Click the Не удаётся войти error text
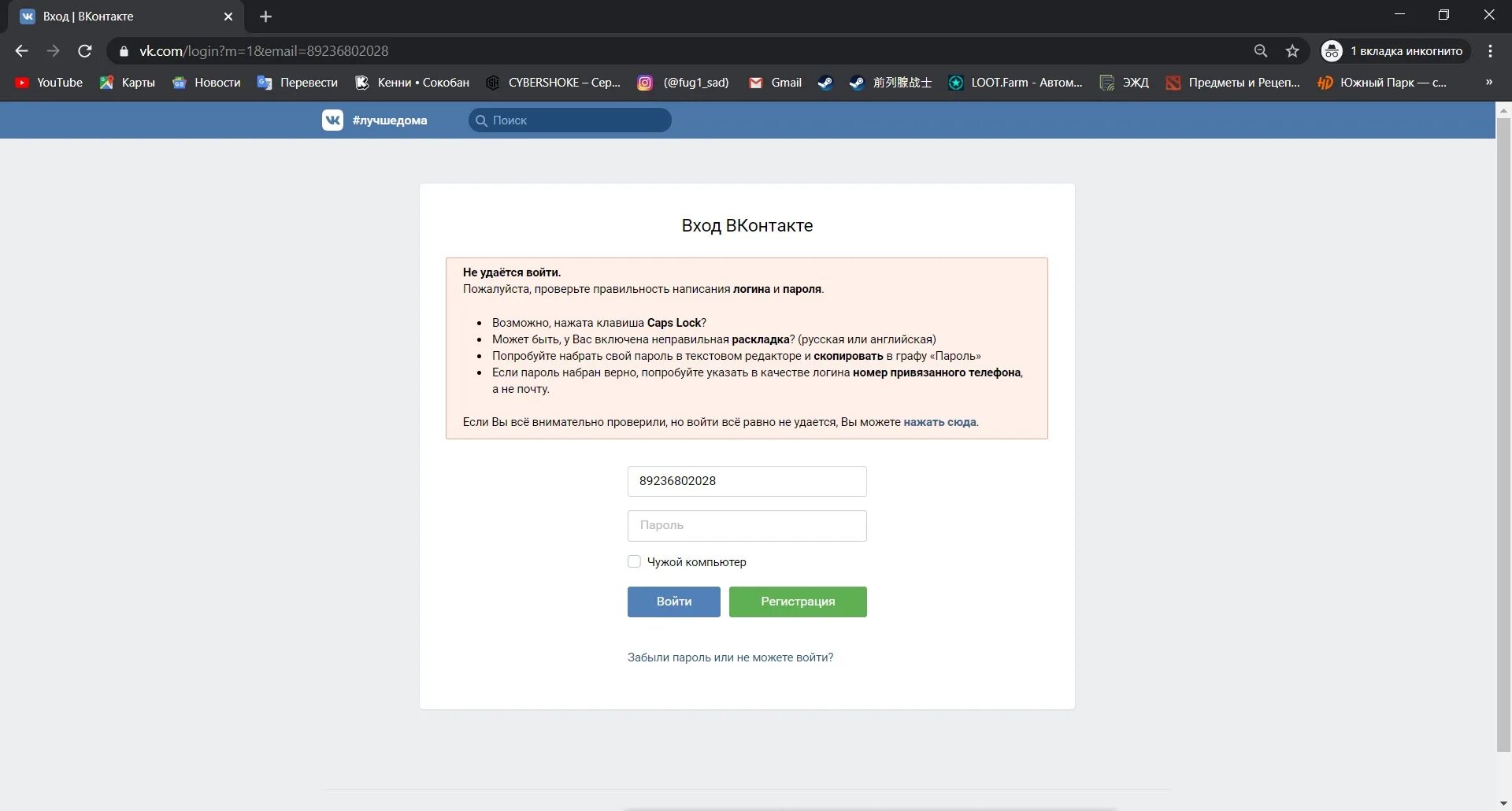 tap(512, 272)
